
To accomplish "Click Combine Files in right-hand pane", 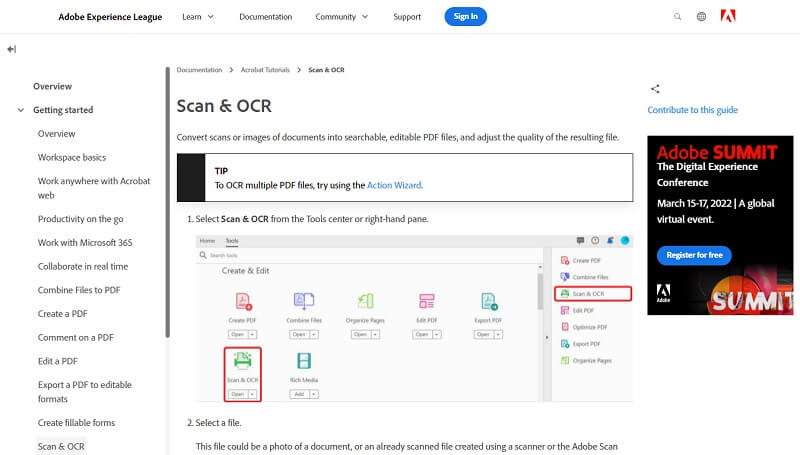I will 584,277.
